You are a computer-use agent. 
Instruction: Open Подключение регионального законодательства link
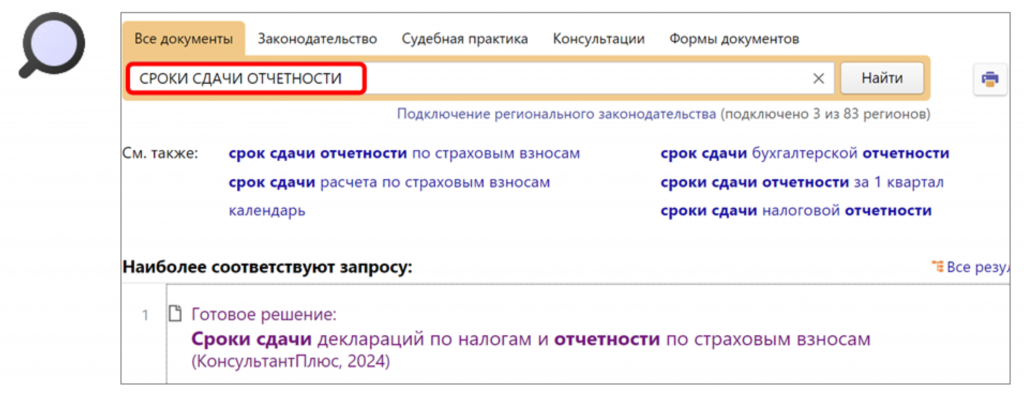coord(556,114)
